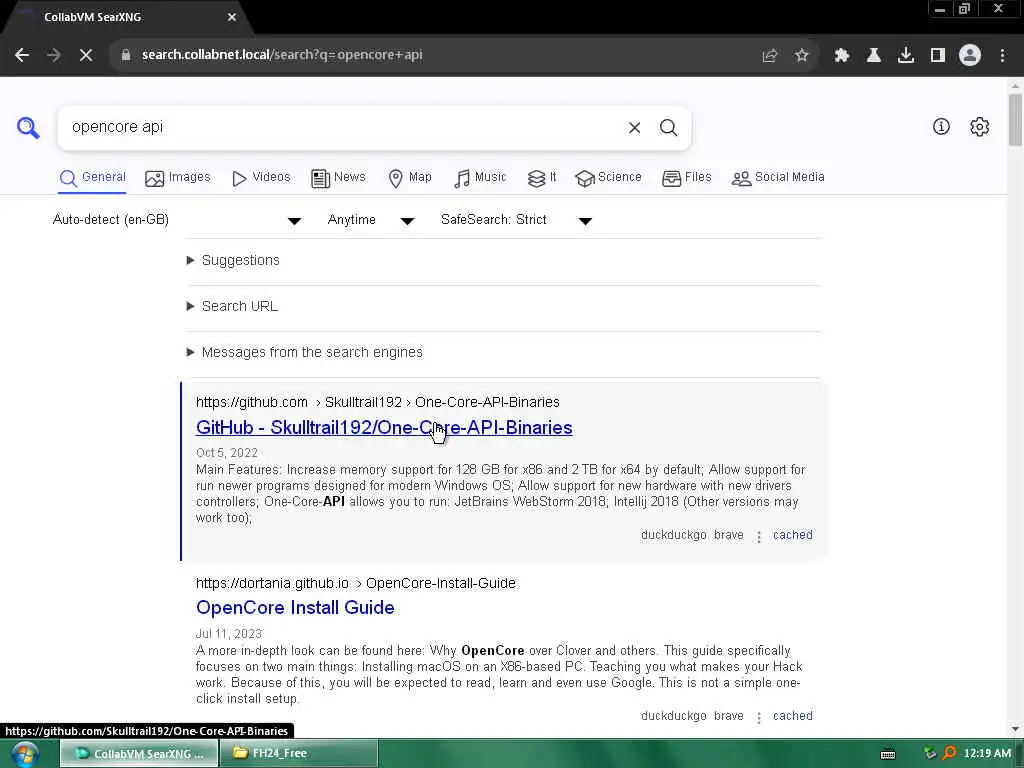Click the Oct 5, 2022 result date
The image size is (1024, 768).
click(x=227, y=453)
